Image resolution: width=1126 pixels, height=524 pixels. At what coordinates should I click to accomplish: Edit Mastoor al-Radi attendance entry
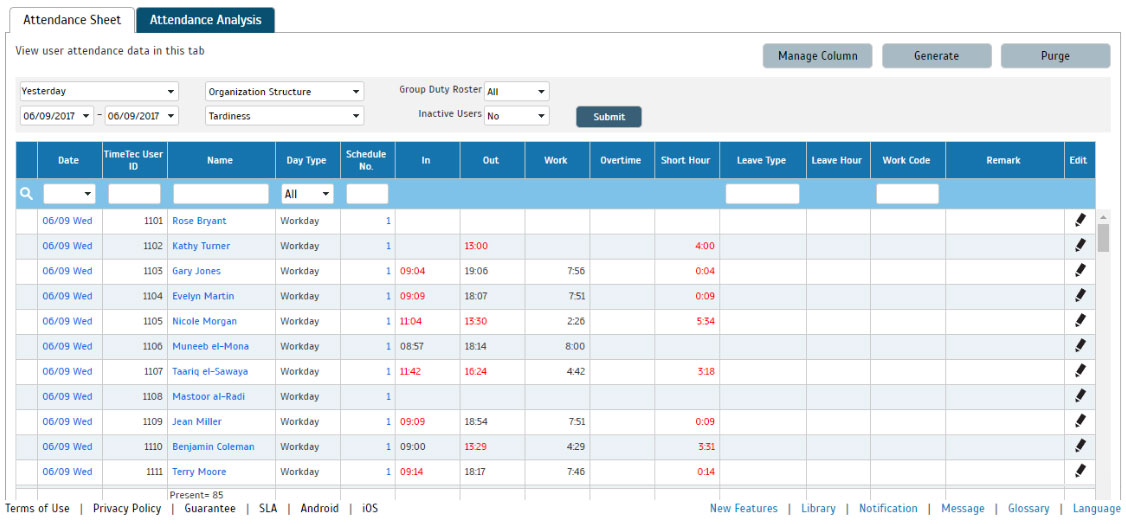tap(1080, 396)
